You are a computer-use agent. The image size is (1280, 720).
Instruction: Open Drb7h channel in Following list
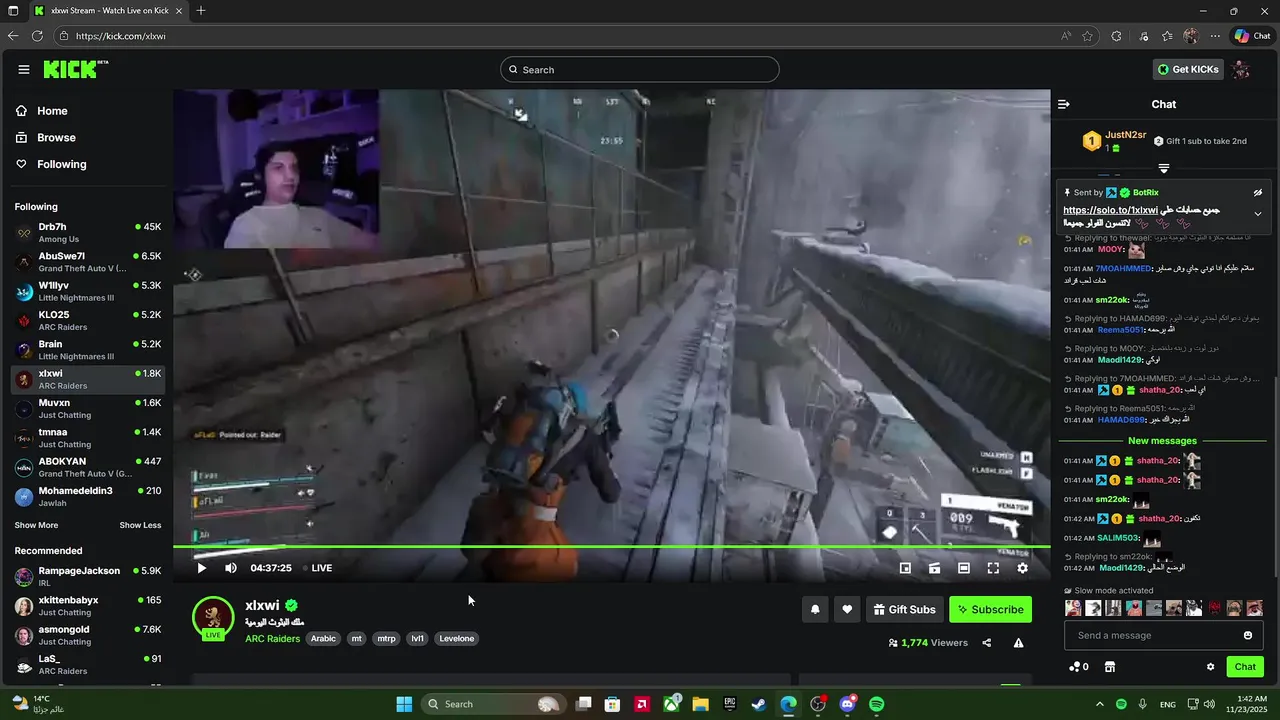click(x=88, y=232)
